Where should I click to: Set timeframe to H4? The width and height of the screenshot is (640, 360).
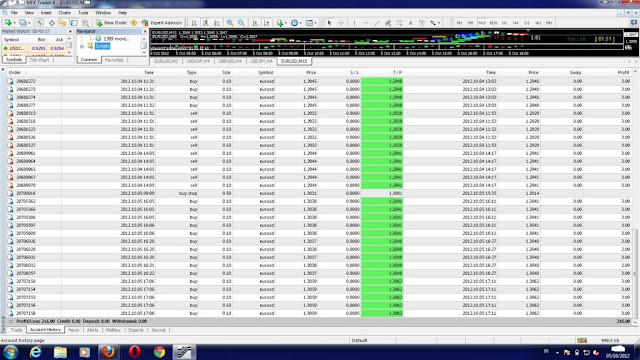coord(516,23)
